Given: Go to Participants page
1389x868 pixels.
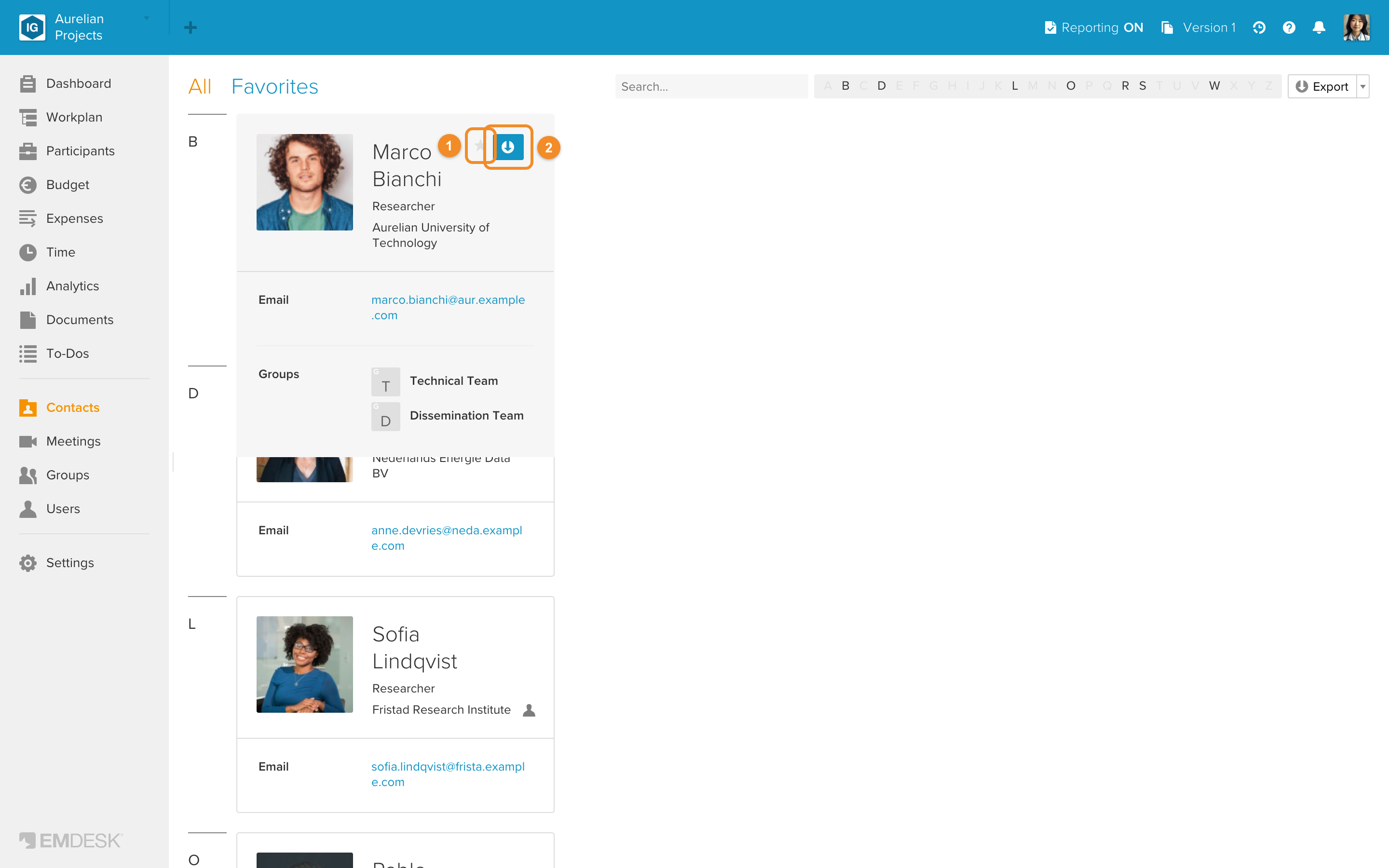Looking at the screenshot, I should 67,151.
